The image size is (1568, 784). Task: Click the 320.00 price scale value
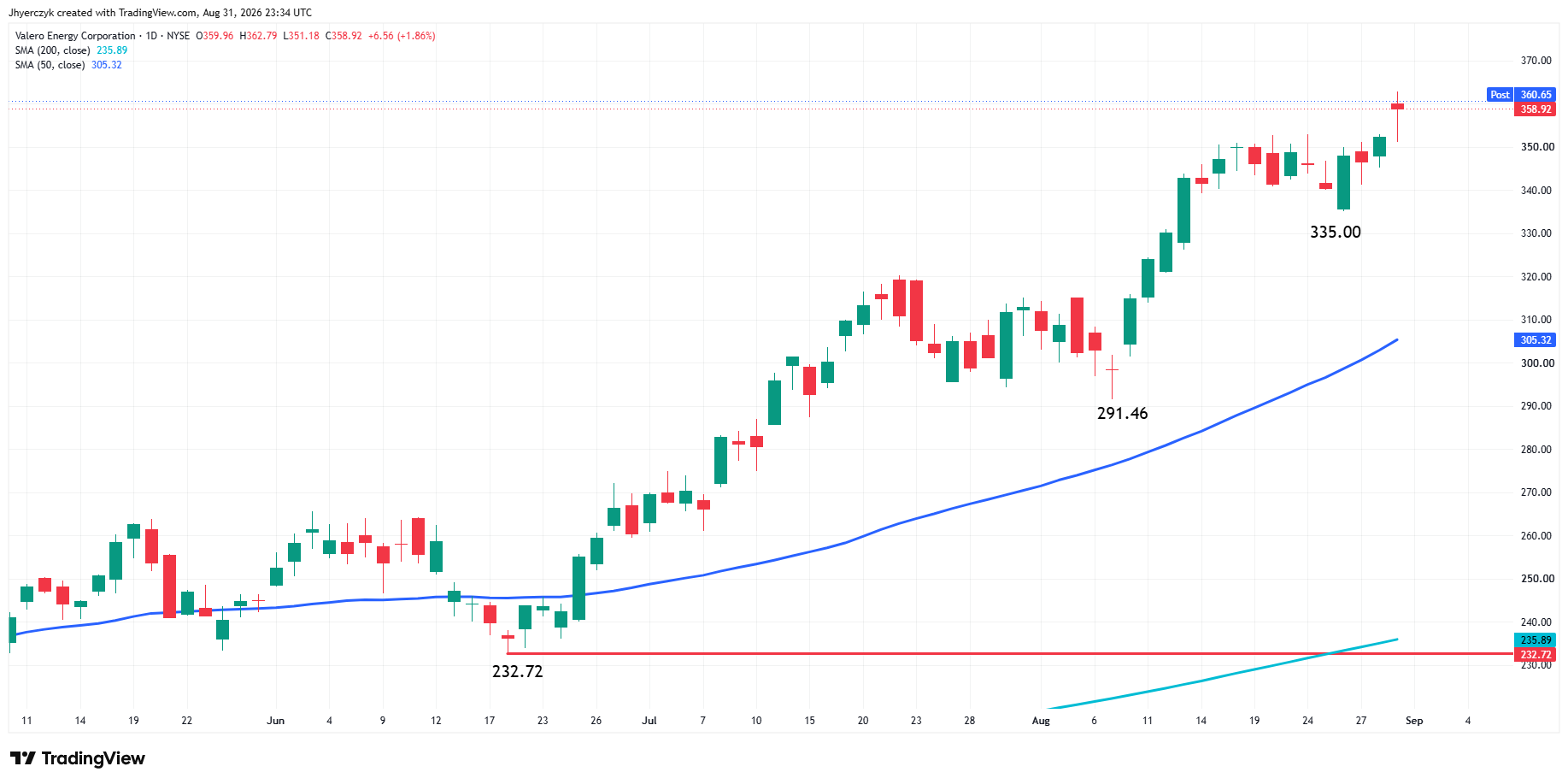pyautogui.click(x=1536, y=277)
